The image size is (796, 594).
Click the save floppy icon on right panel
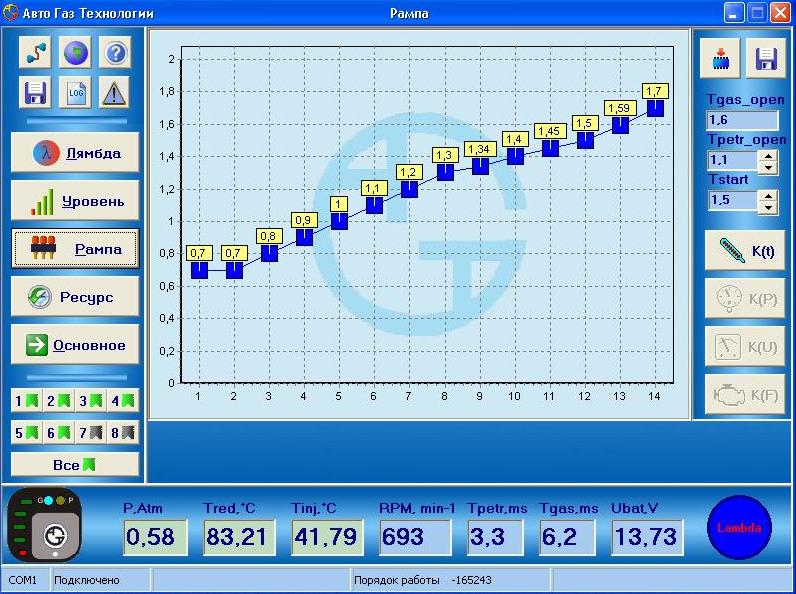pos(765,59)
